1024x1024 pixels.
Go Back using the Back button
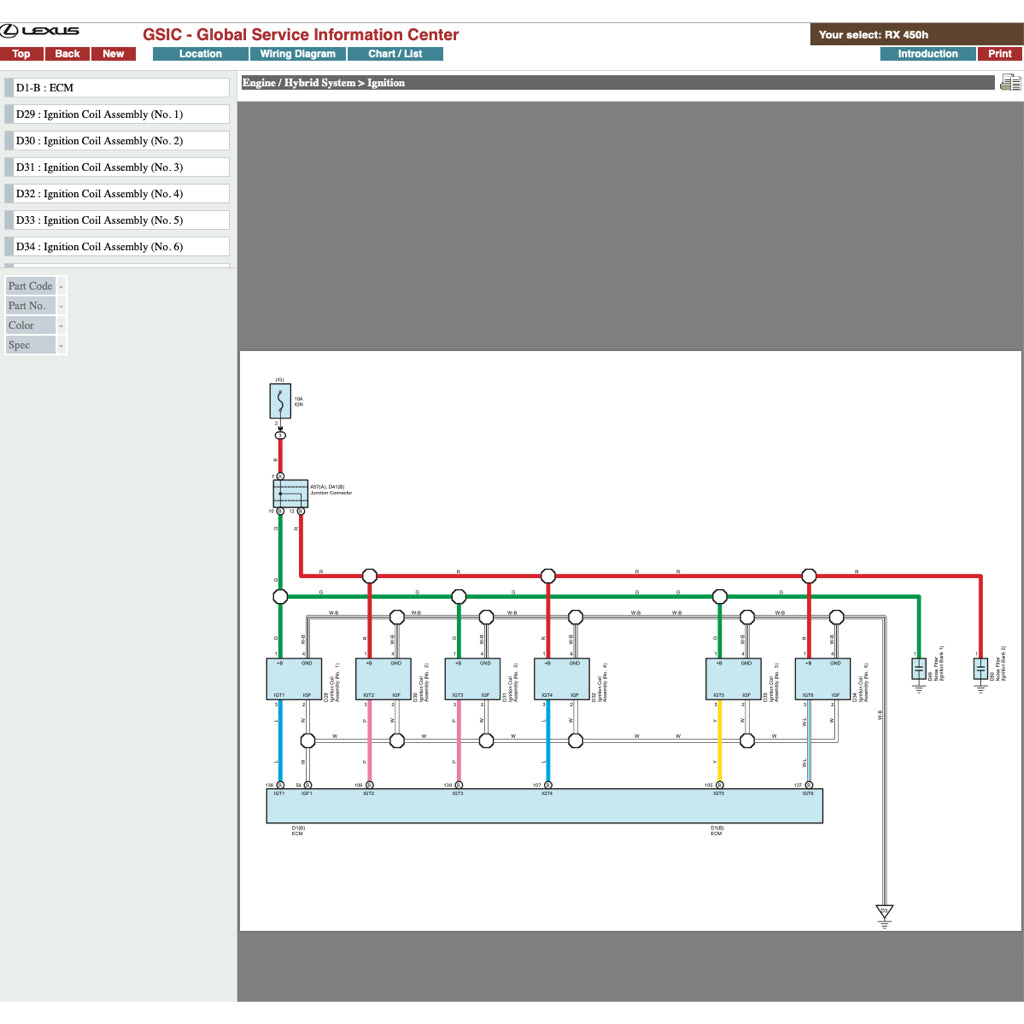tap(67, 54)
